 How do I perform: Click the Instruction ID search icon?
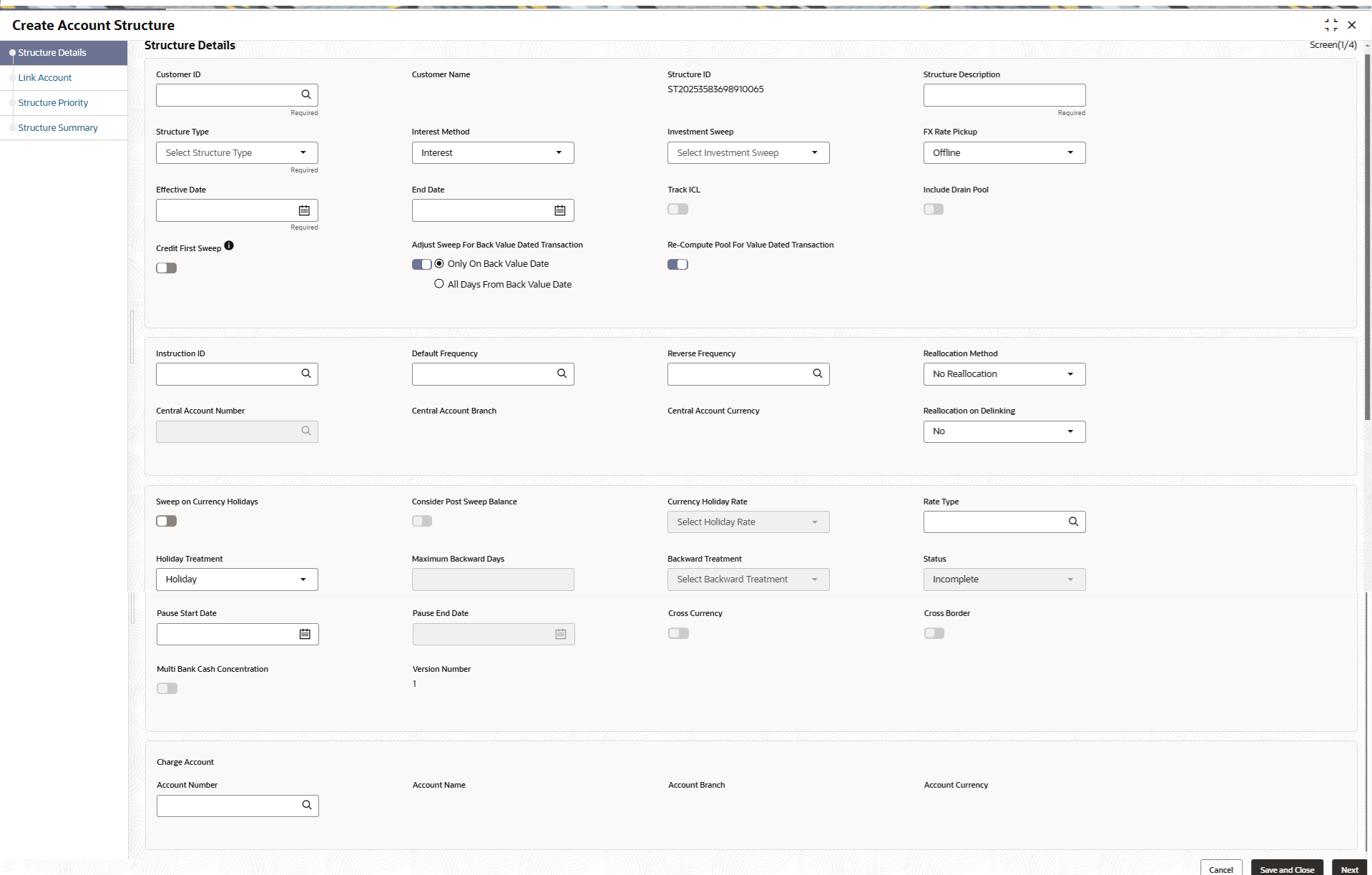[306, 373]
